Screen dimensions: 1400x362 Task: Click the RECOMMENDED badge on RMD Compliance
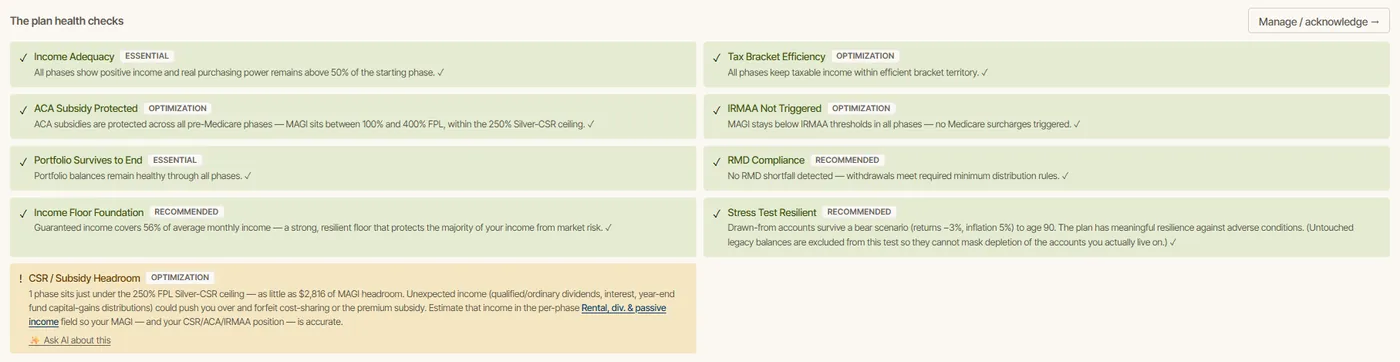point(847,160)
